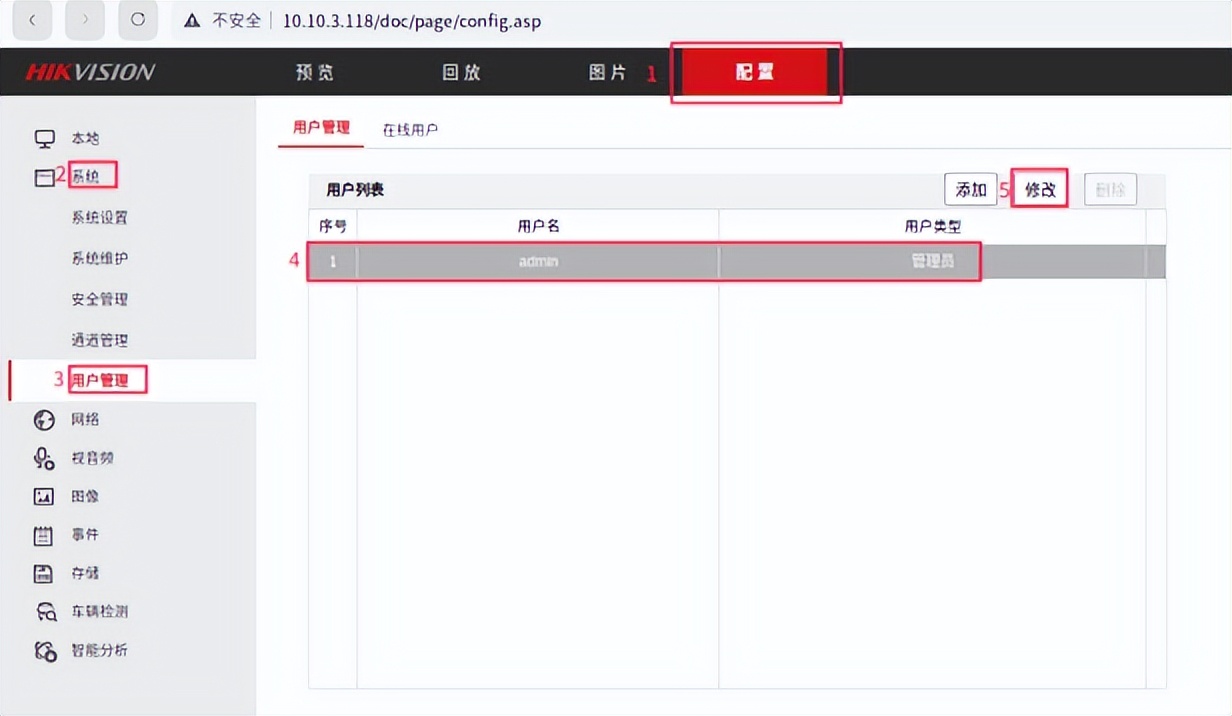Select the 车辆检测 vehicle detection icon
Screen dimensions: 1232x716
(x=44, y=611)
